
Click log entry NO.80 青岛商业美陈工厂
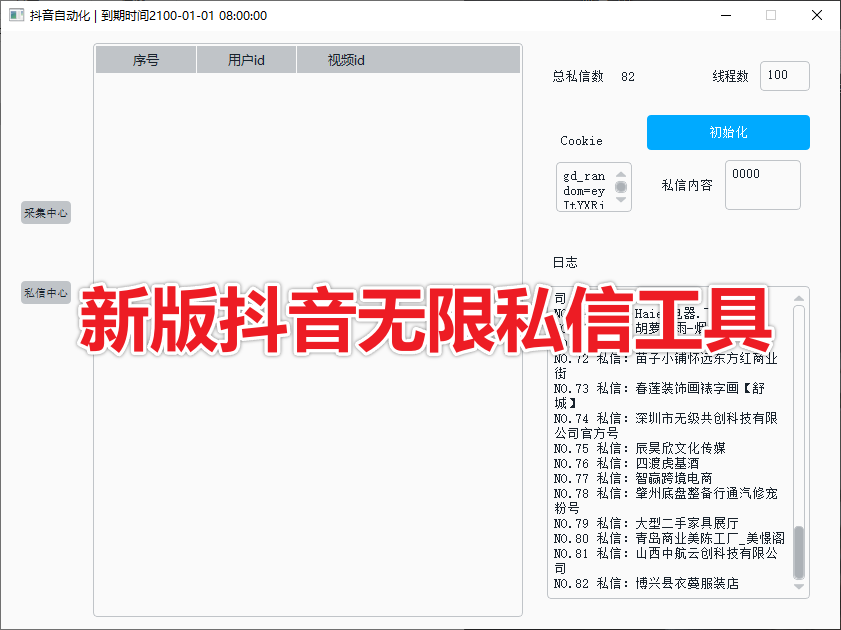pos(669,538)
